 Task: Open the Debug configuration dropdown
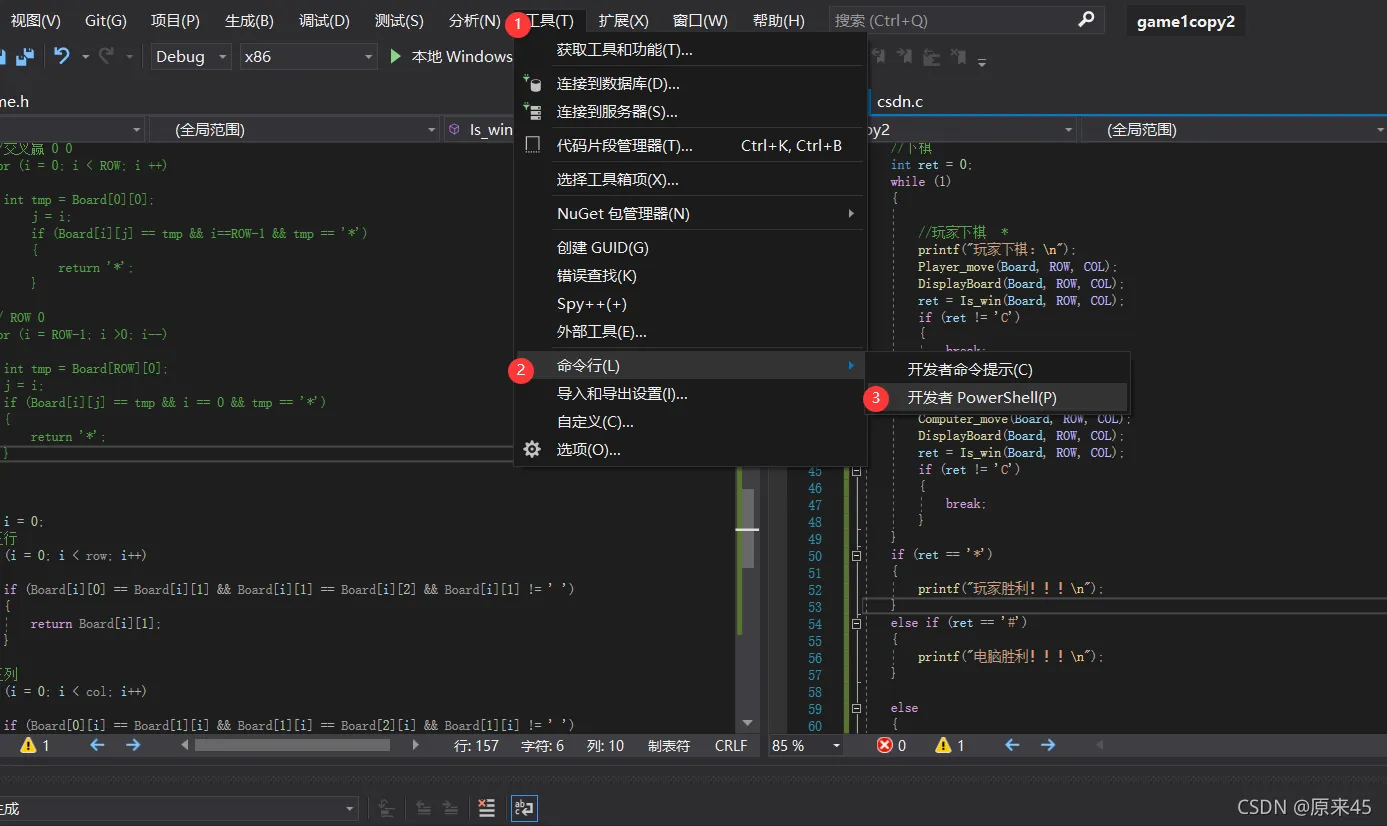(x=191, y=56)
